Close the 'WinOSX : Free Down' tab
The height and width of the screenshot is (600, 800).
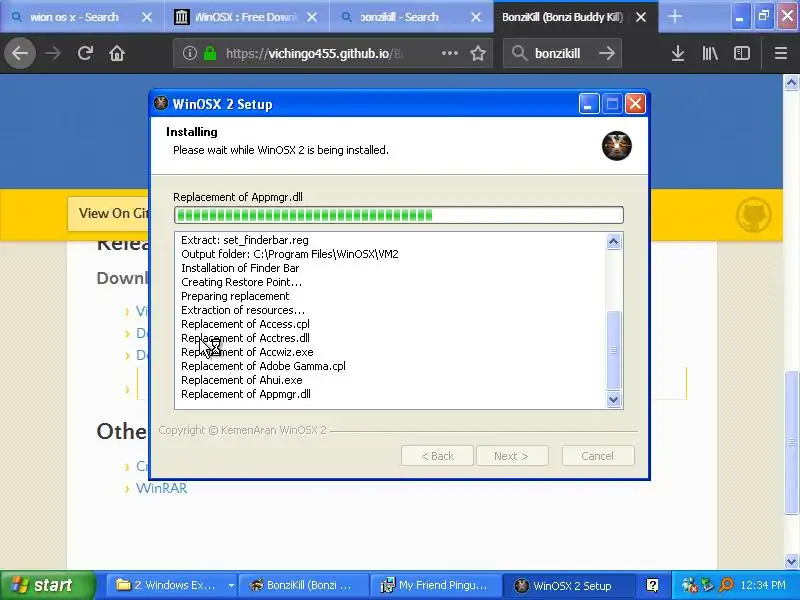point(312,17)
